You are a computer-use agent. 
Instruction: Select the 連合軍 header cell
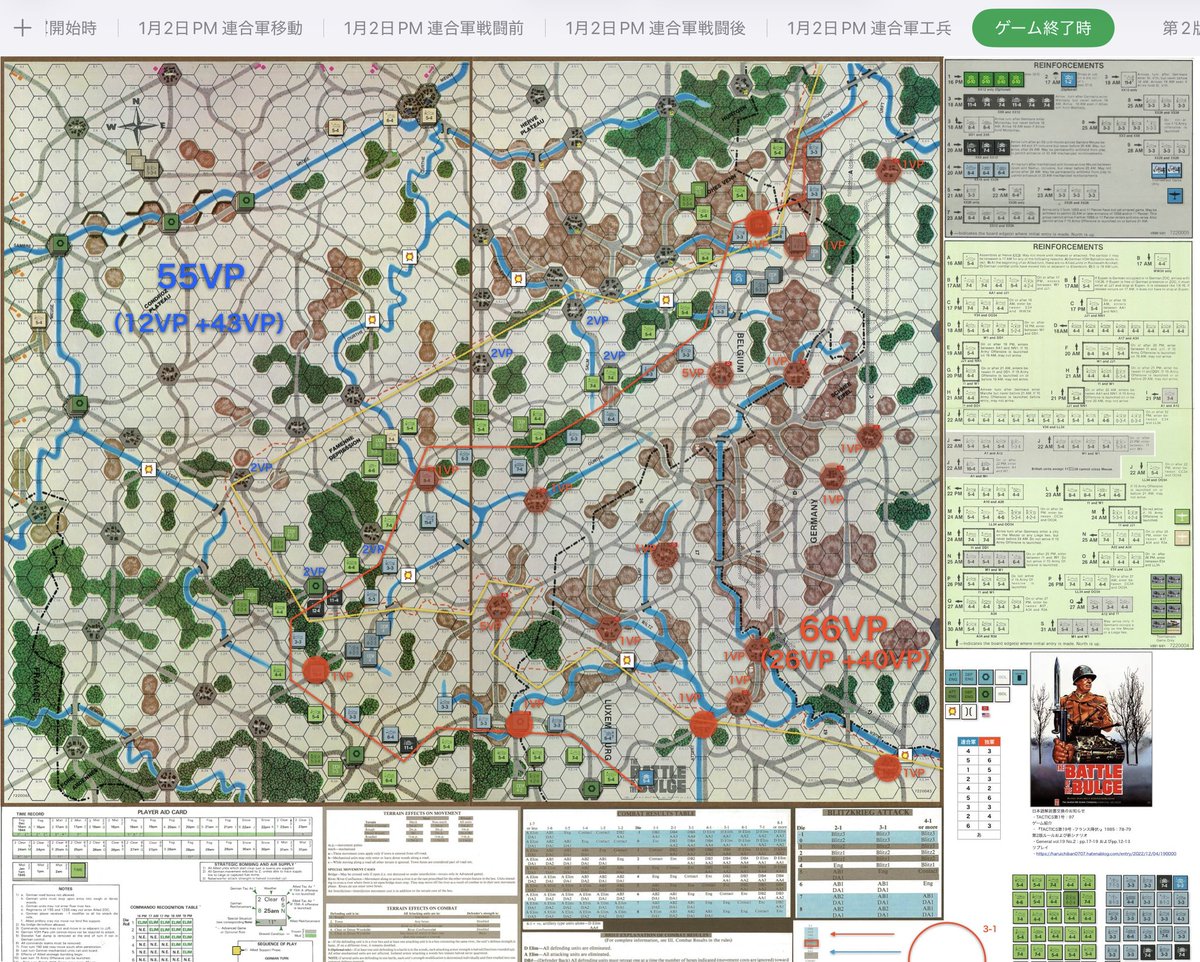(x=968, y=741)
